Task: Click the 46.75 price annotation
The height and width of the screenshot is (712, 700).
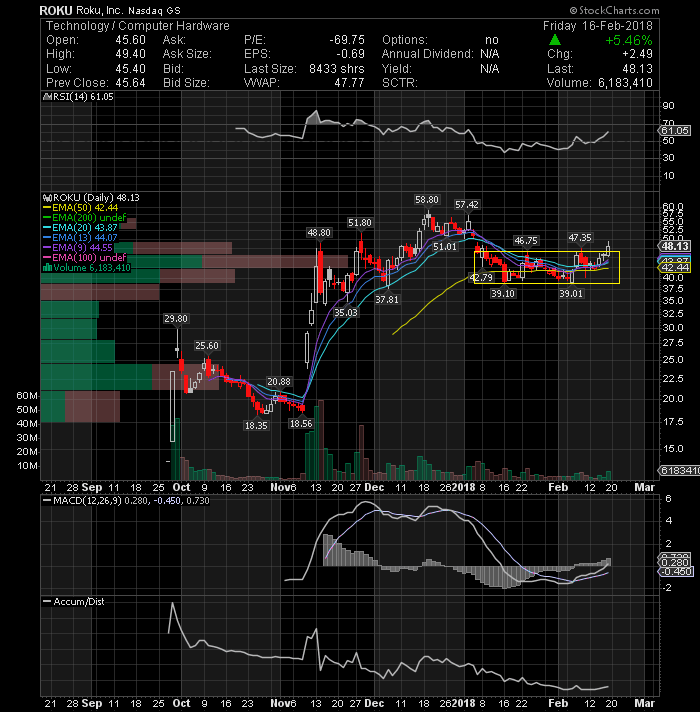Action: 526,241
